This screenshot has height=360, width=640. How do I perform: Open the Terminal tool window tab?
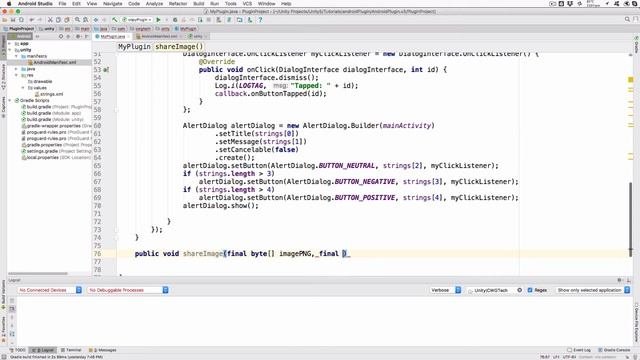pyautogui.click(x=71, y=350)
